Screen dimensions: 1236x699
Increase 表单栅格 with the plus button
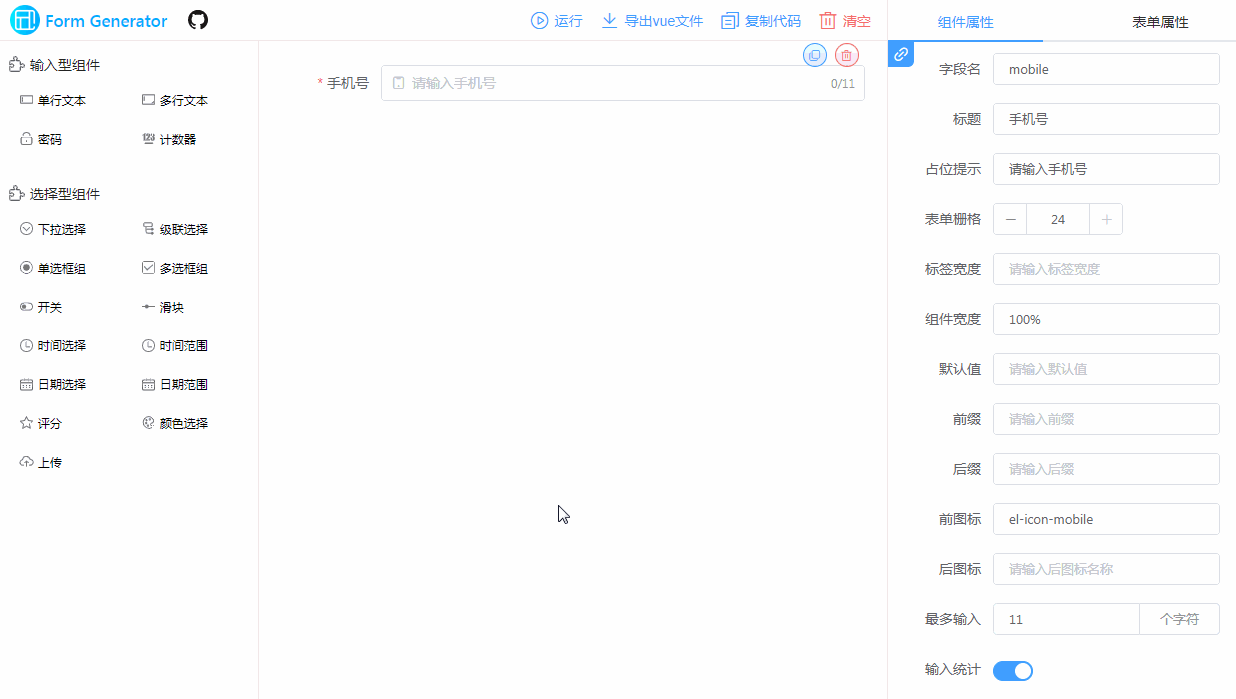coord(1105,219)
